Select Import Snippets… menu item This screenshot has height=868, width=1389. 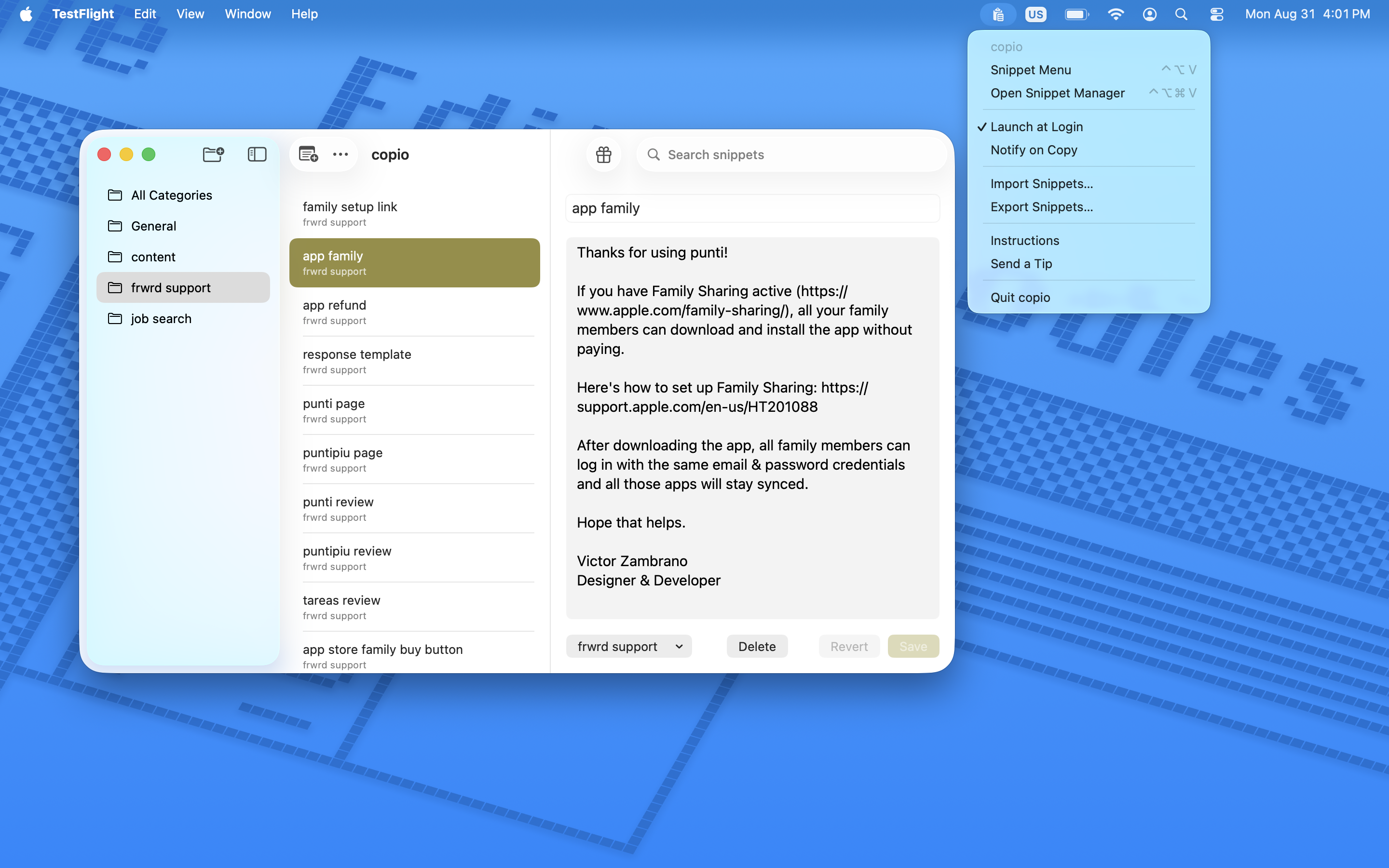[1088, 184]
